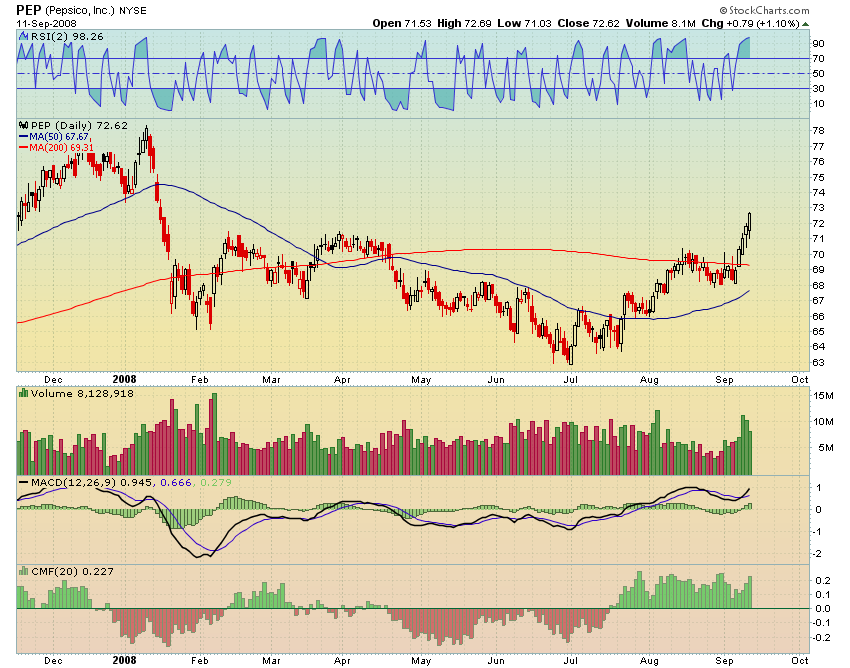Screen dimensions: 850x668
Task: Select the "Chg +0.79 (+1.10%)" value
Action: tap(751, 23)
